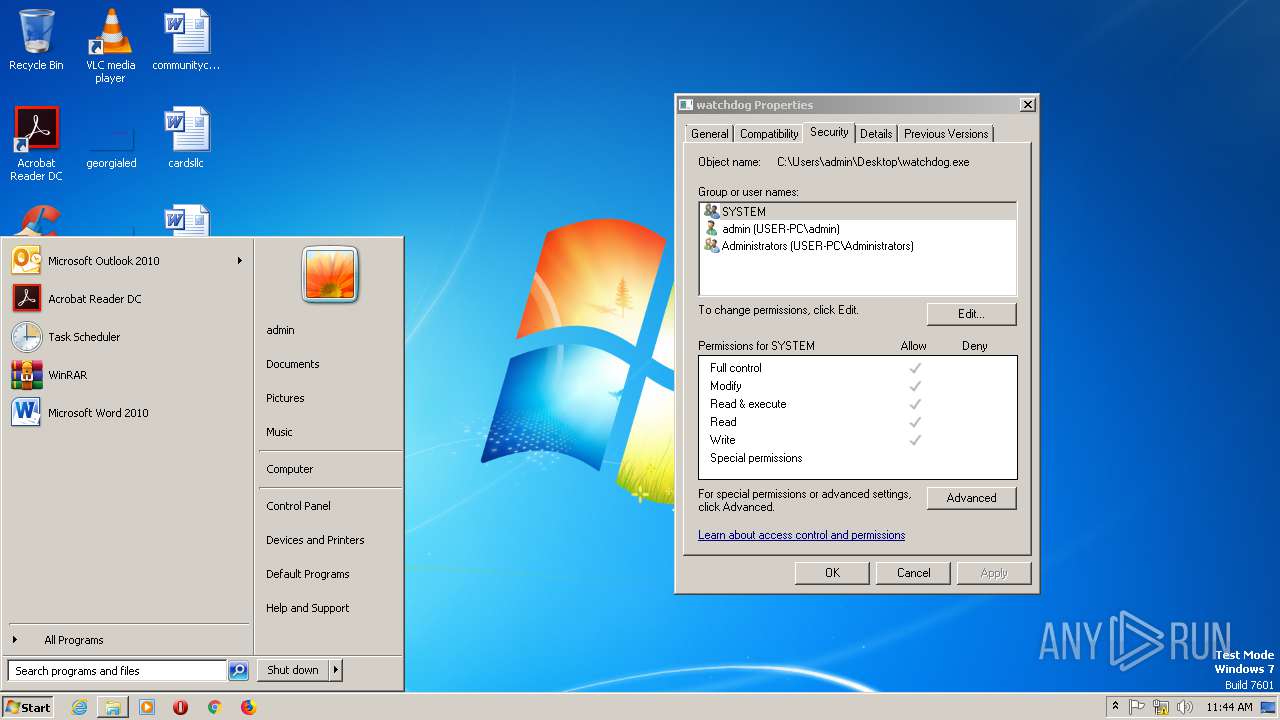Switch to General tab in watchdog Properties
This screenshot has width=1280, height=720.
pyautogui.click(x=709, y=134)
